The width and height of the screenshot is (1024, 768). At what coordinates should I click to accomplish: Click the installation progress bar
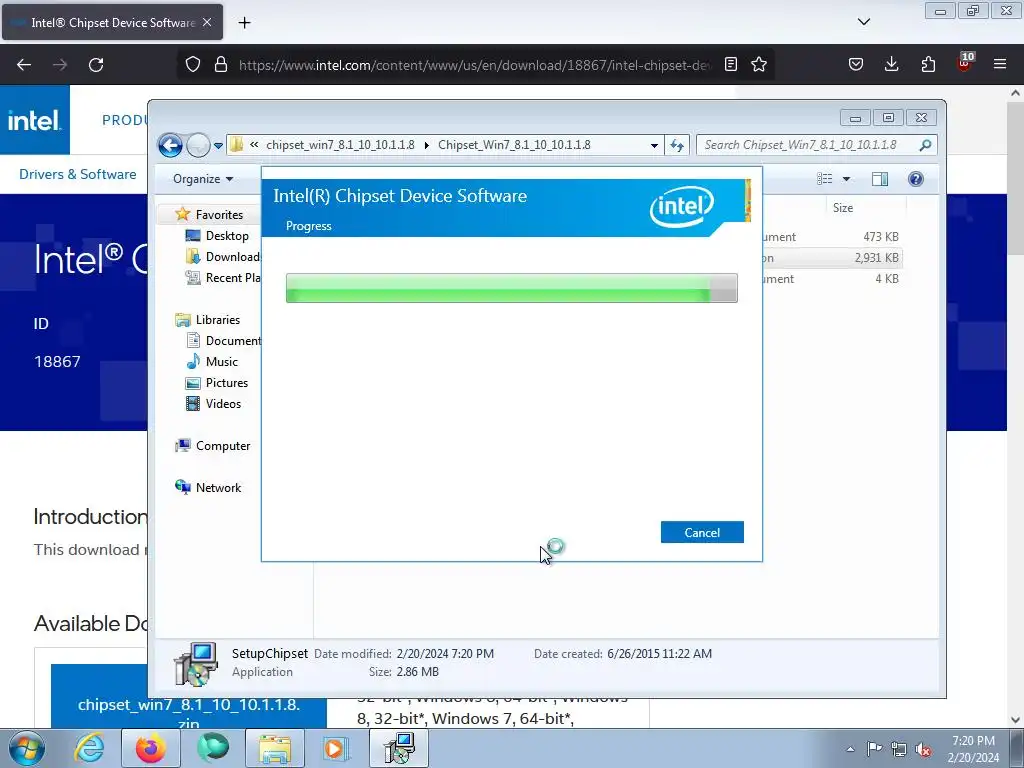[x=511, y=288]
